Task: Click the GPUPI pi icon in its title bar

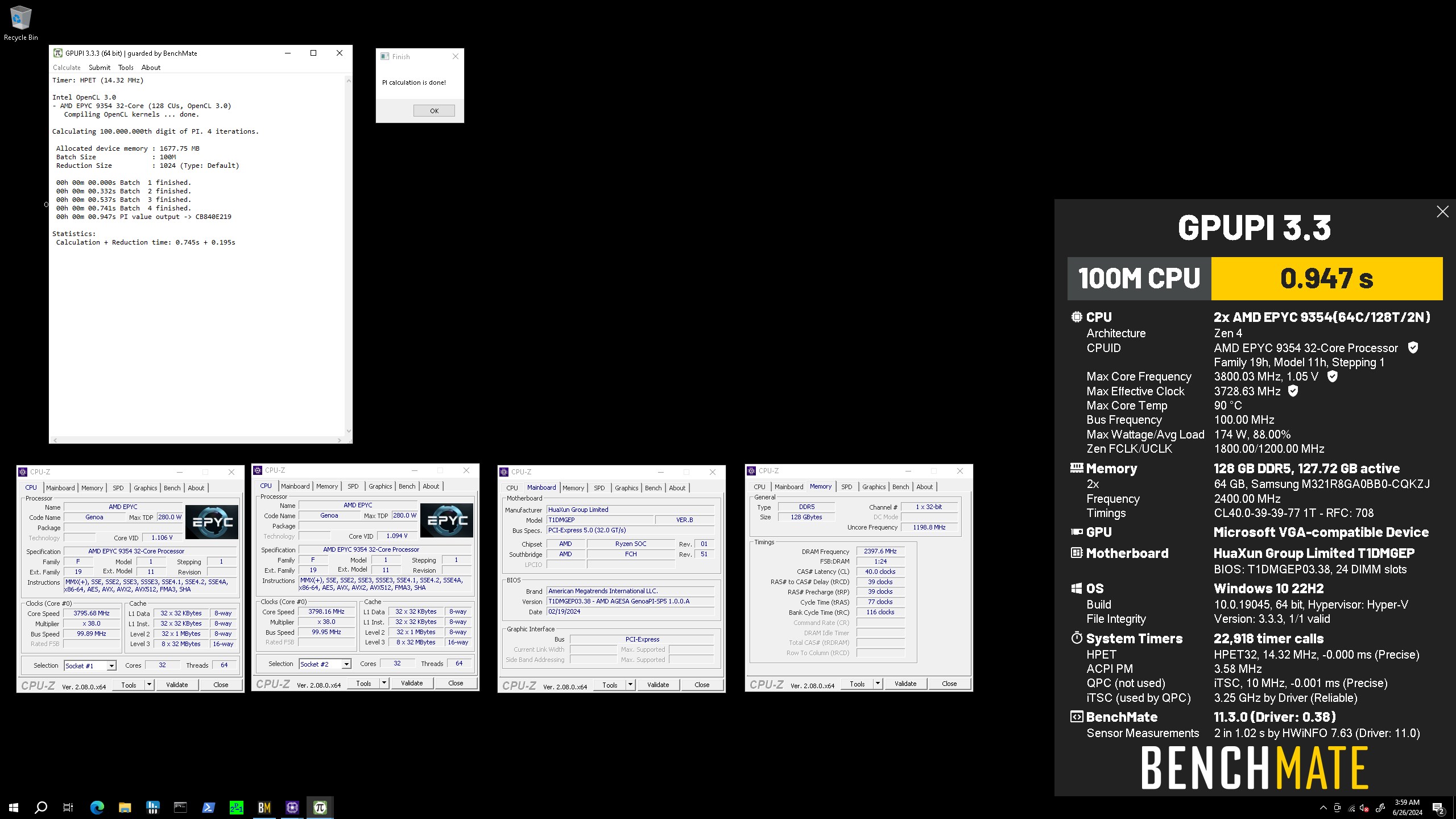Action: point(58,53)
